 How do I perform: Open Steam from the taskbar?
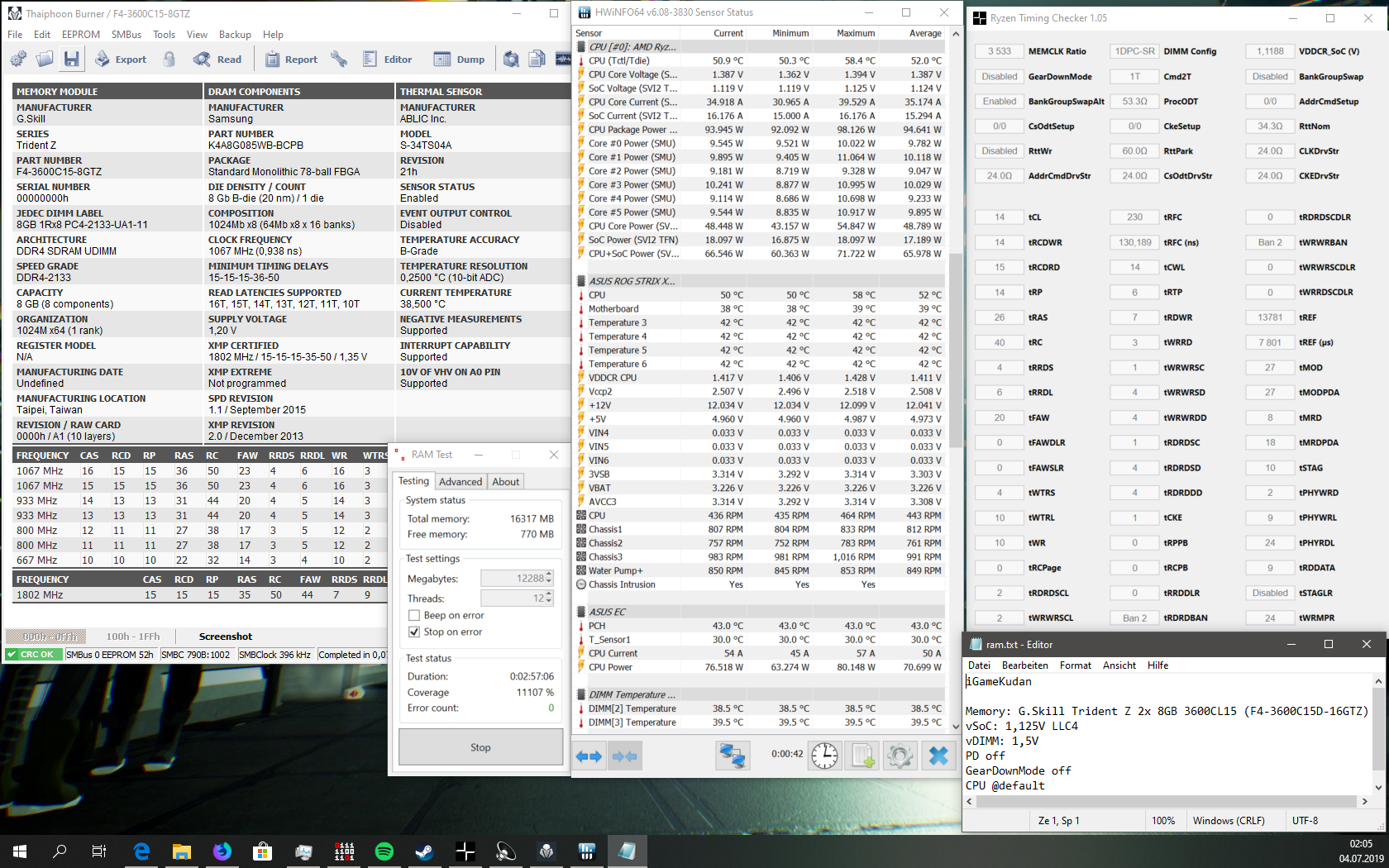[x=425, y=851]
